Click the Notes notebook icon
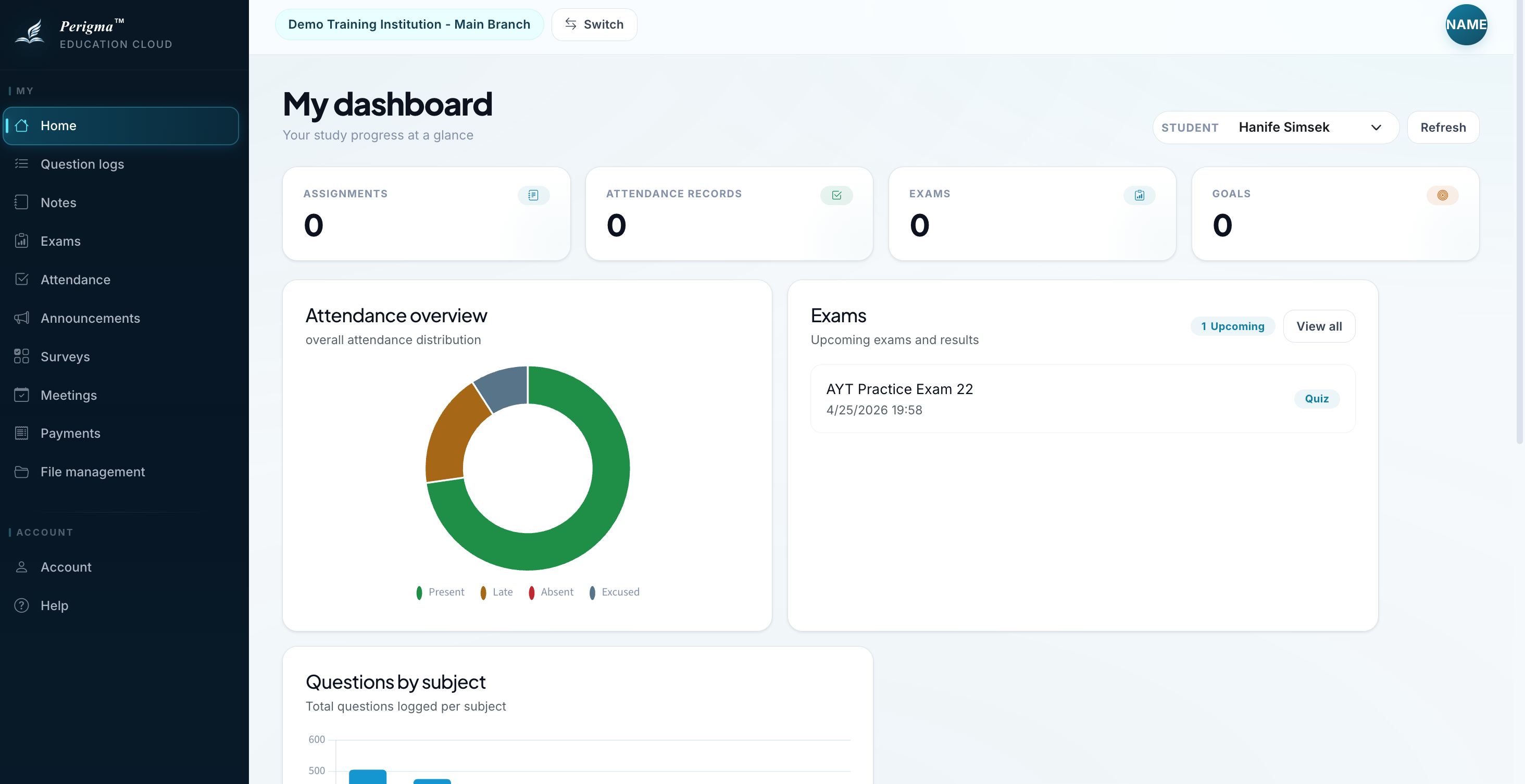The image size is (1525, 784). tap(21, 203)
